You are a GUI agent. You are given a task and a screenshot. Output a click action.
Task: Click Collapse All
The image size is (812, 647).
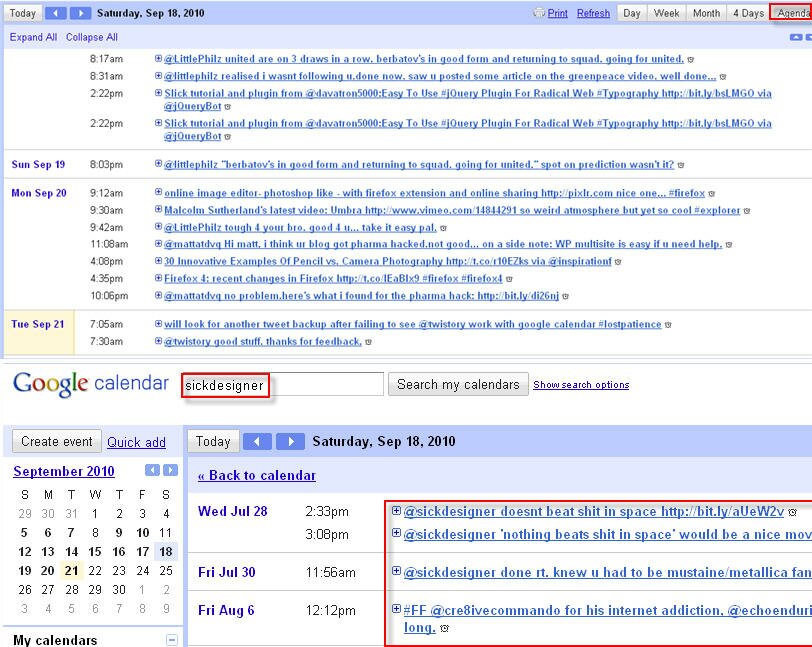[92, 37]
